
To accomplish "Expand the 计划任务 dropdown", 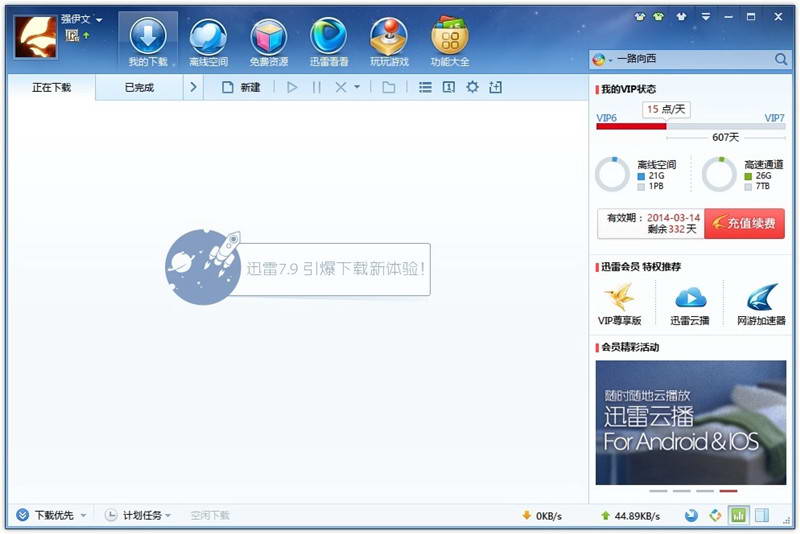I will [x=168, y=516].
